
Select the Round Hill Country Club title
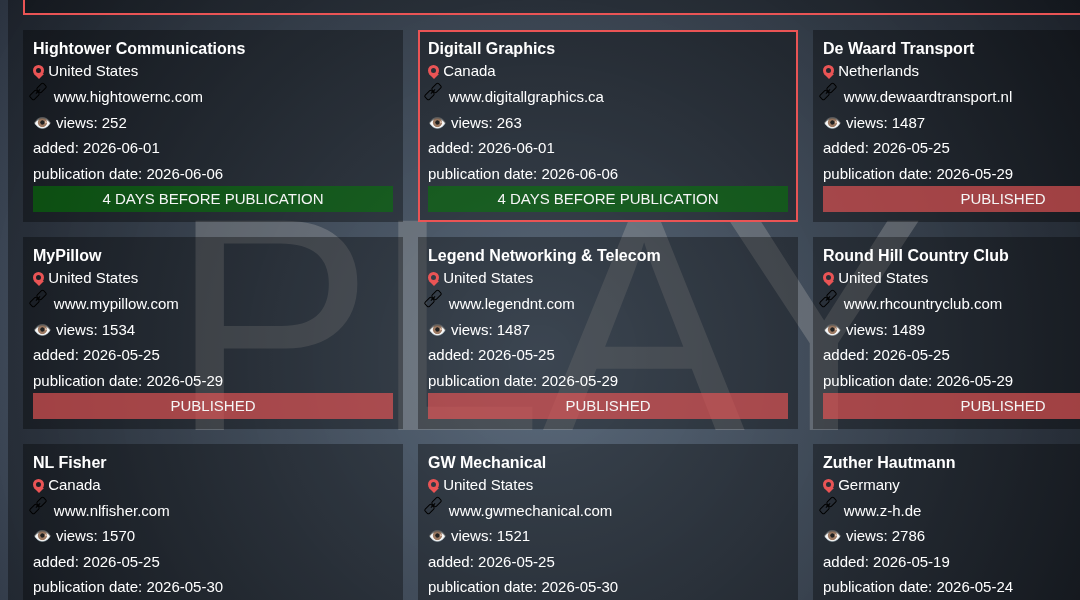pyautogui.click(x=915, y=256)
